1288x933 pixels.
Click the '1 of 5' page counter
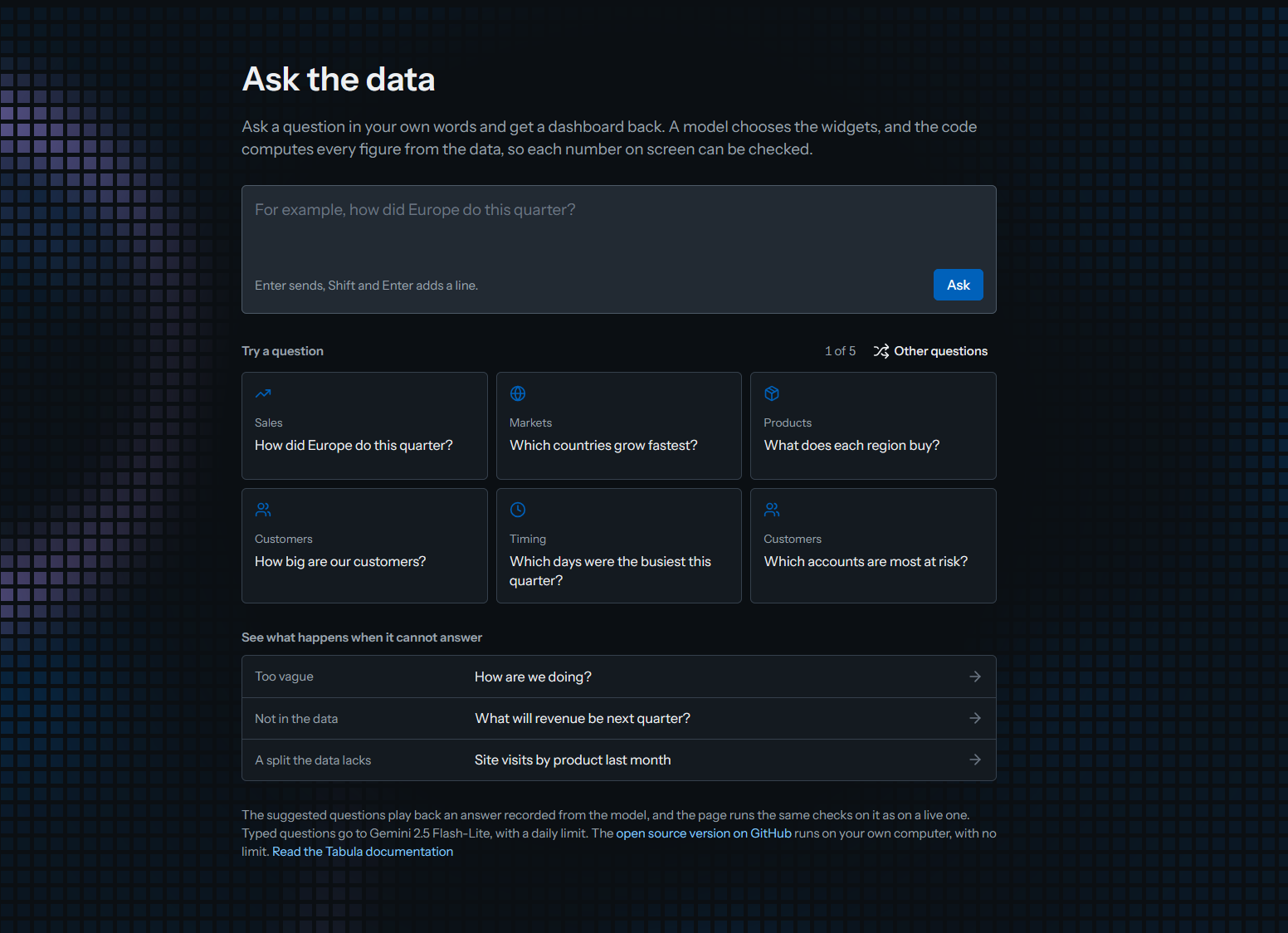840,351
